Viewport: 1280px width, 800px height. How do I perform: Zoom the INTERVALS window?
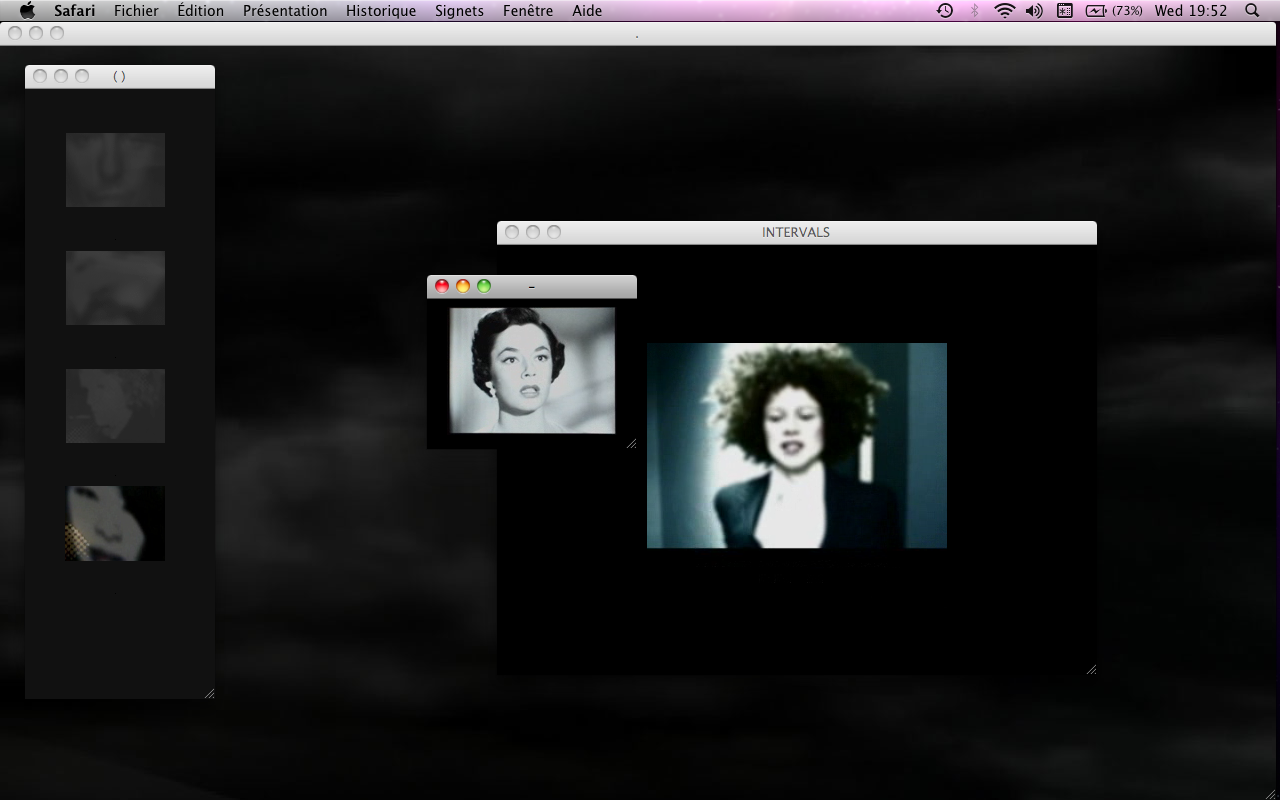pos(554,232)
